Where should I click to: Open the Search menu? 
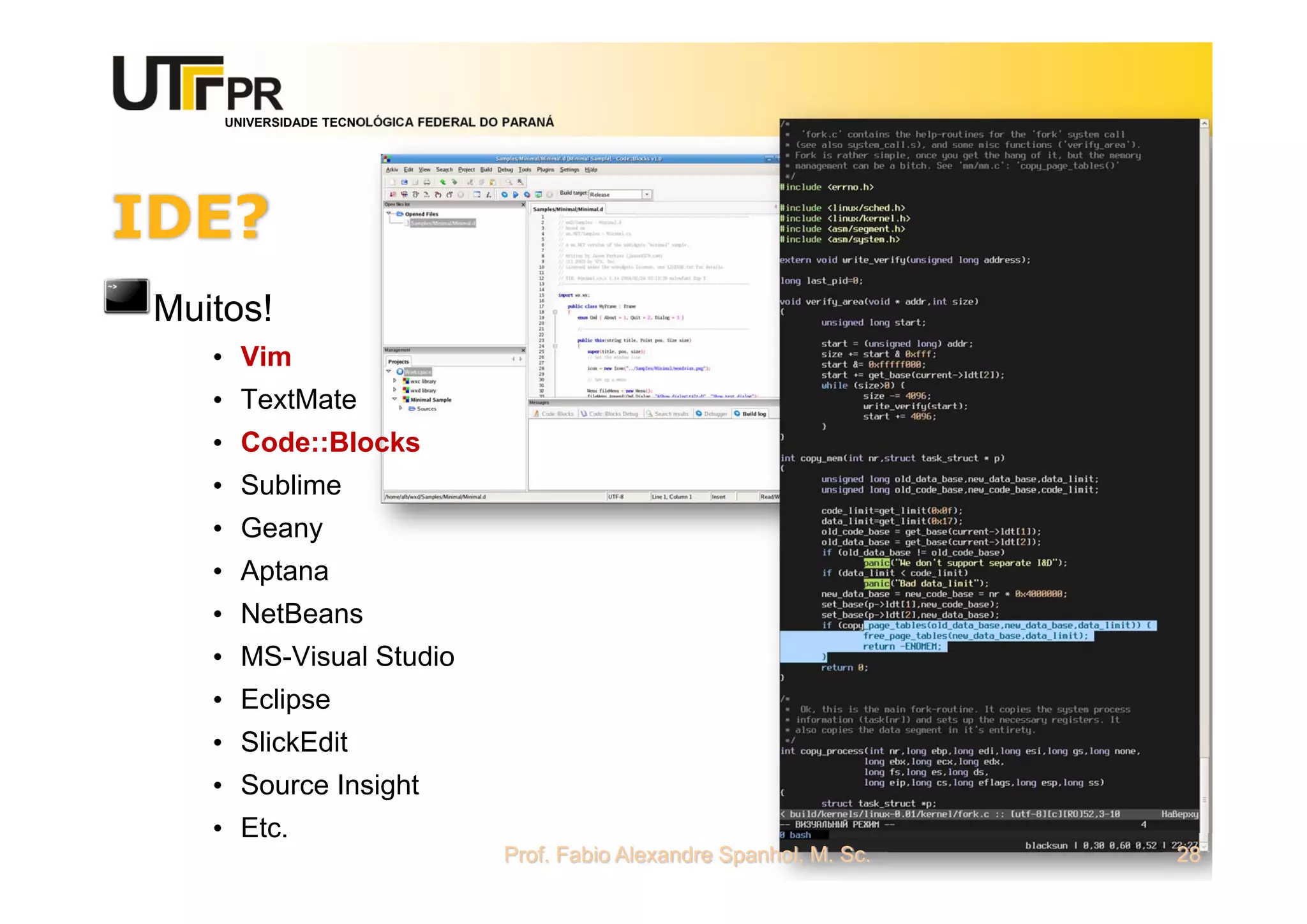[x=444, y=170]
